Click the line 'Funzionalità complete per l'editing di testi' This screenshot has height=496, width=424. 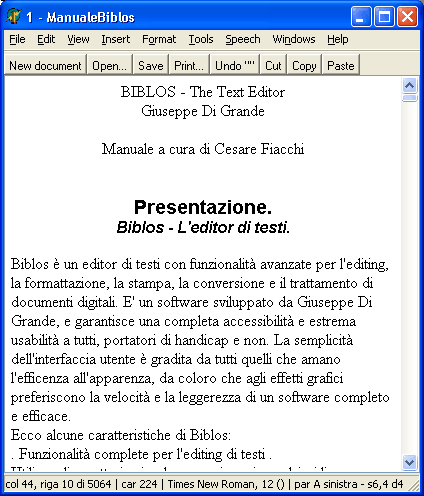(x=142, y=454)
